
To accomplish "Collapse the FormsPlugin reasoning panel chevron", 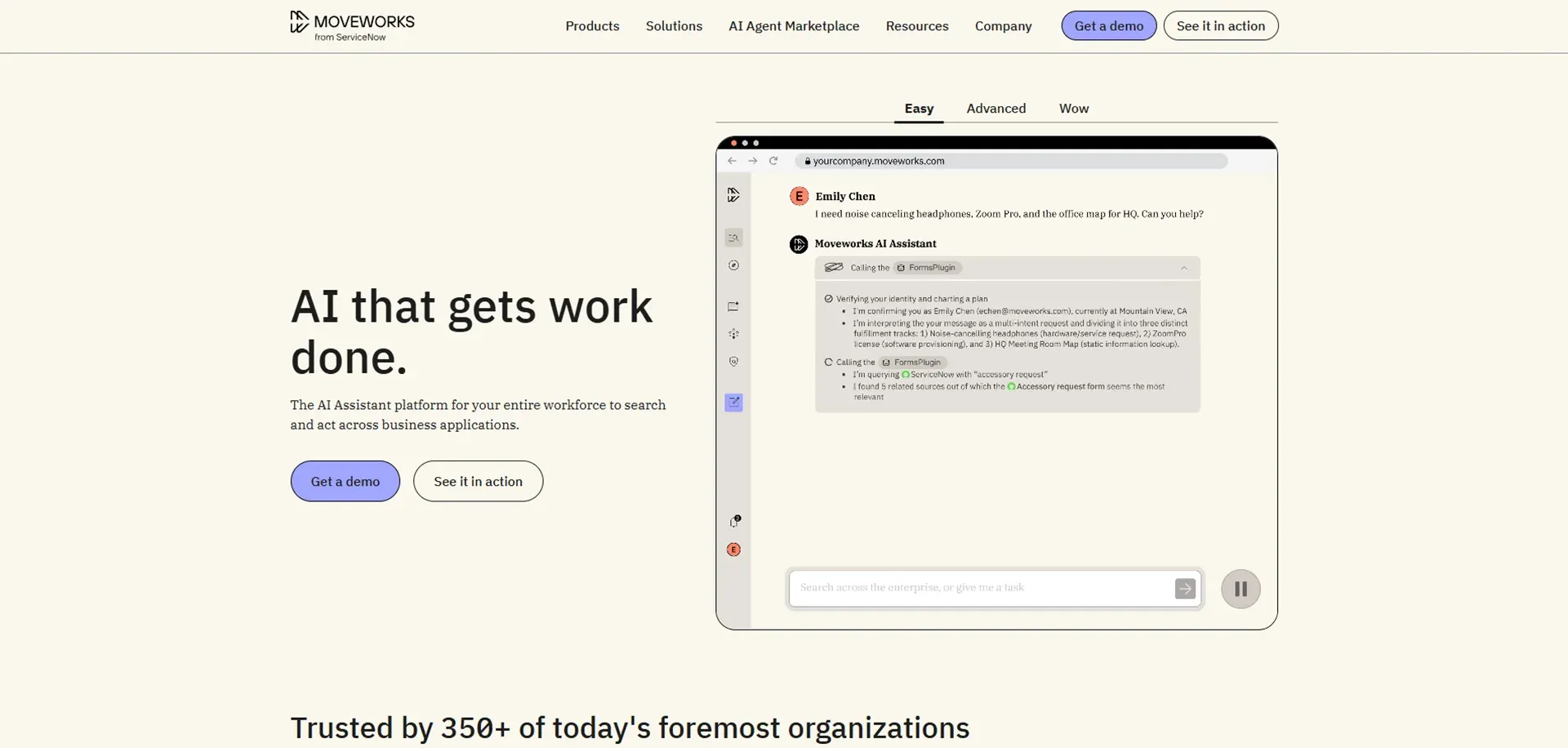I will click(1183, 268).
